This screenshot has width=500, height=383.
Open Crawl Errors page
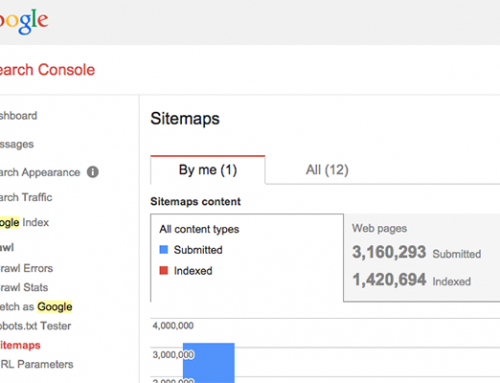[x=26, y=268]
